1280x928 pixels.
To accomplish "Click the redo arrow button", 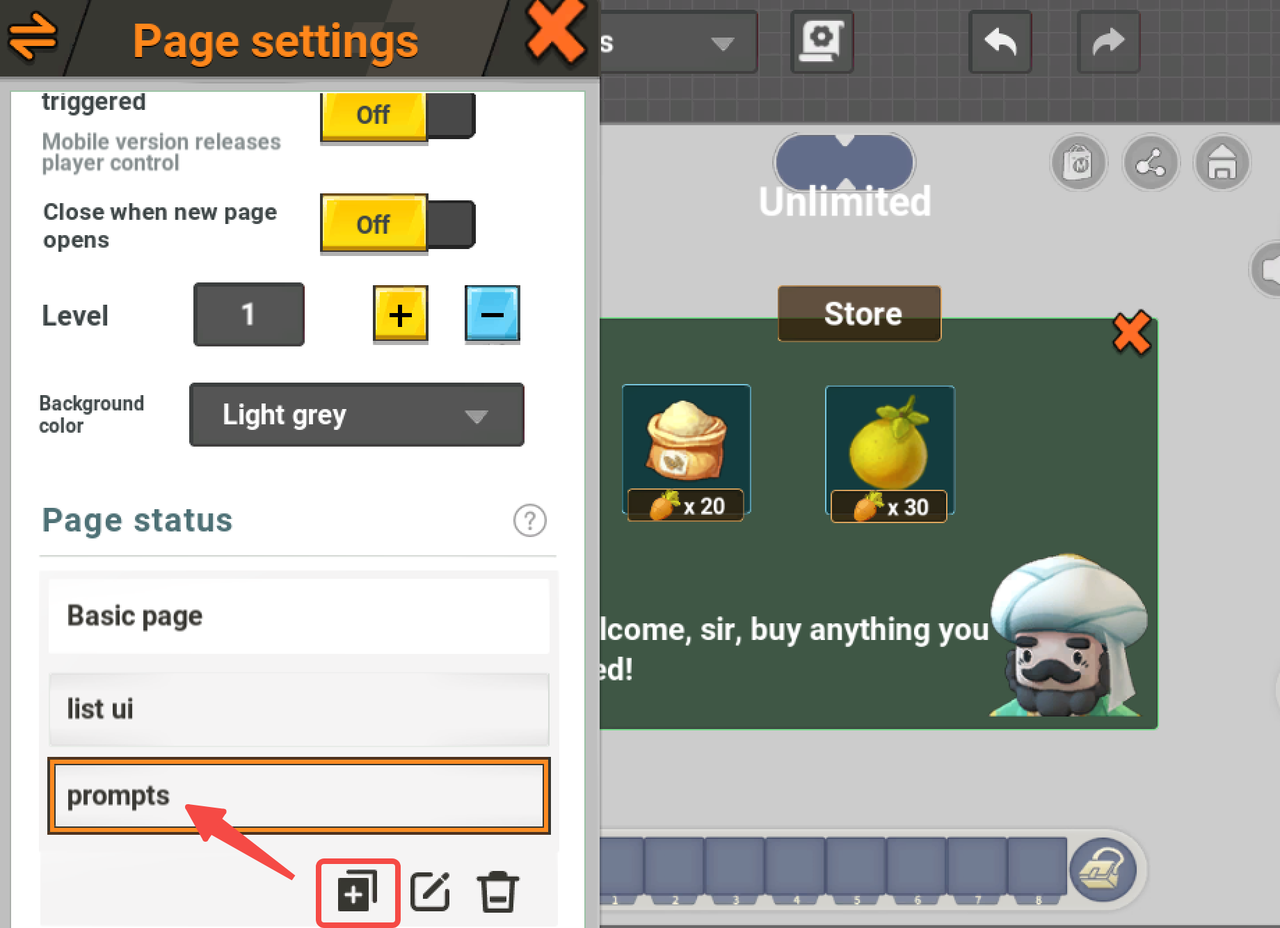I will pyautogui.click(x=1108, y=42).
